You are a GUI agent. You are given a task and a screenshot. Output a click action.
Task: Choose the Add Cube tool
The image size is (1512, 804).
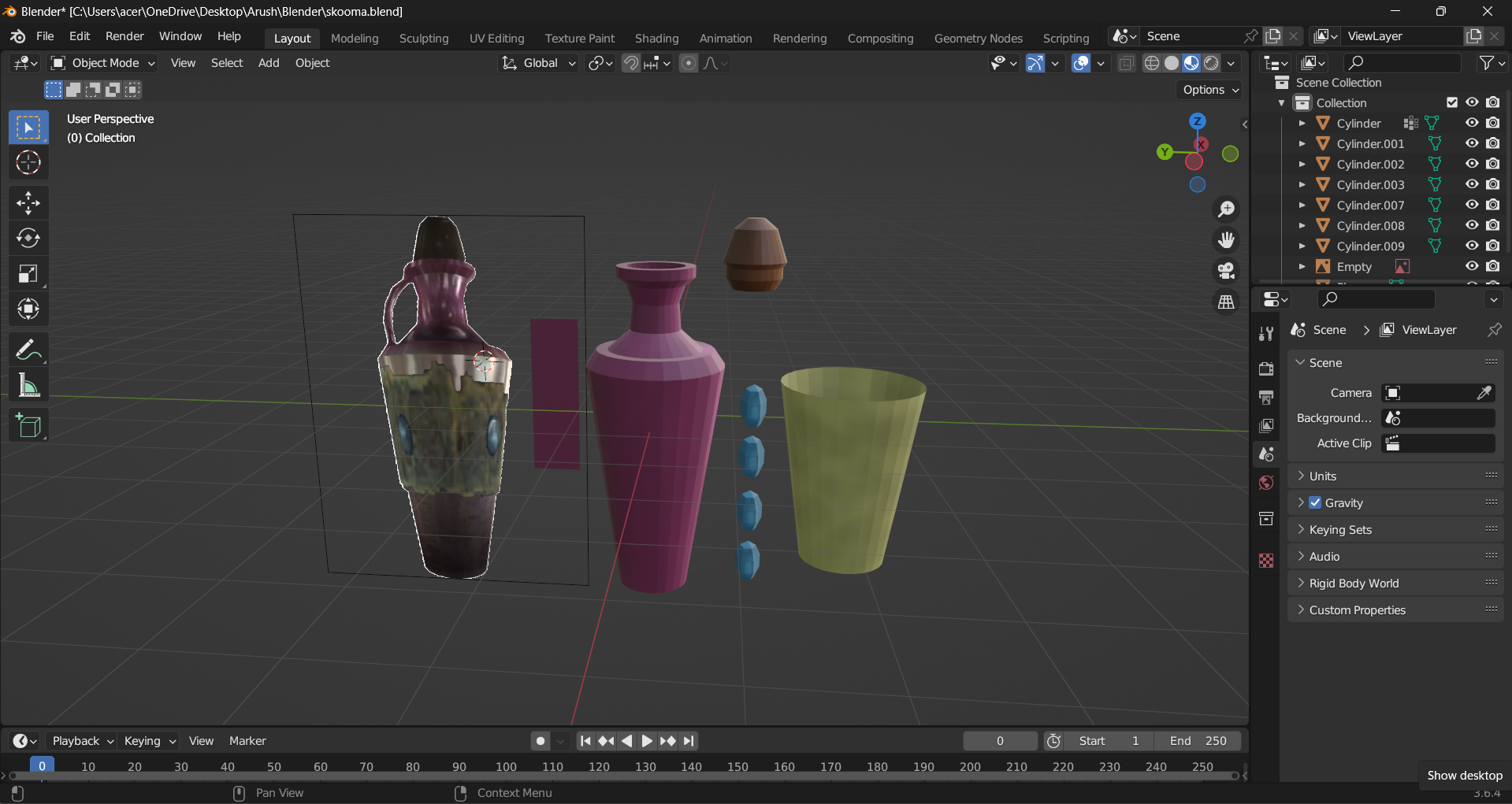click(28, 425)
